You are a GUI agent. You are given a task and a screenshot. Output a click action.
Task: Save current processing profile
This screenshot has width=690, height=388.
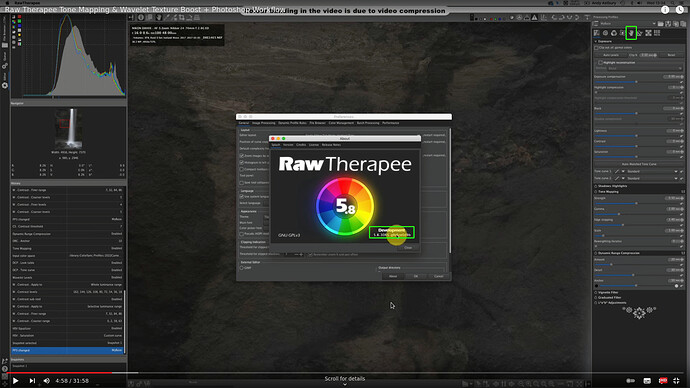pyautogui.click(x=668, y=24)
